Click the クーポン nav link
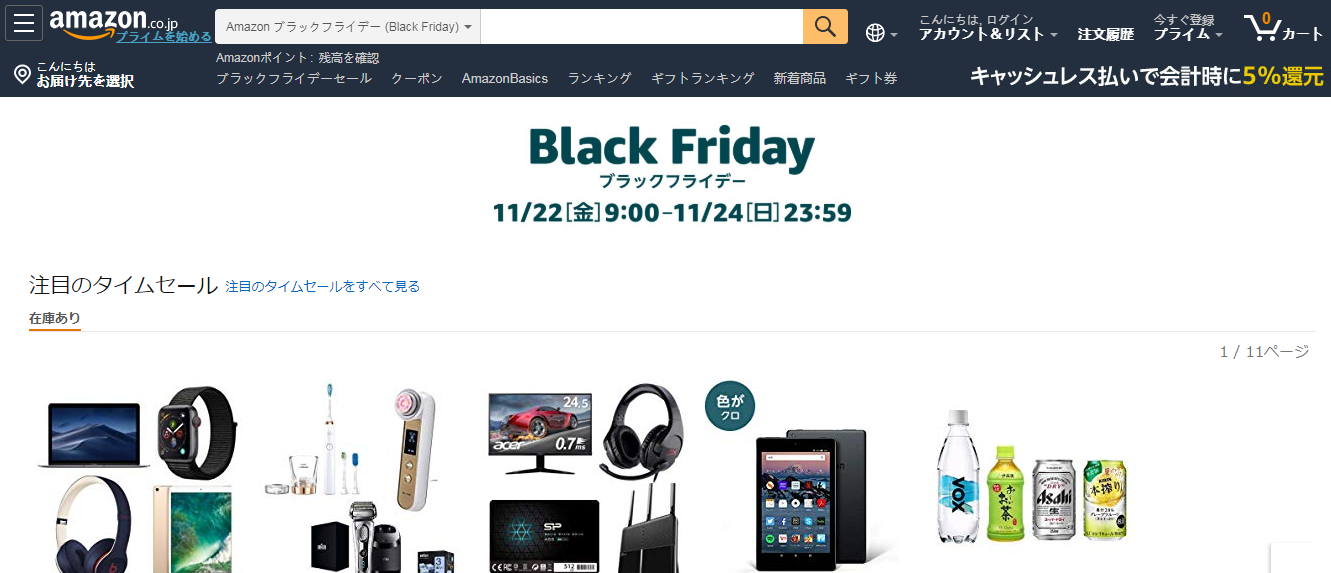 coord(417,78)
